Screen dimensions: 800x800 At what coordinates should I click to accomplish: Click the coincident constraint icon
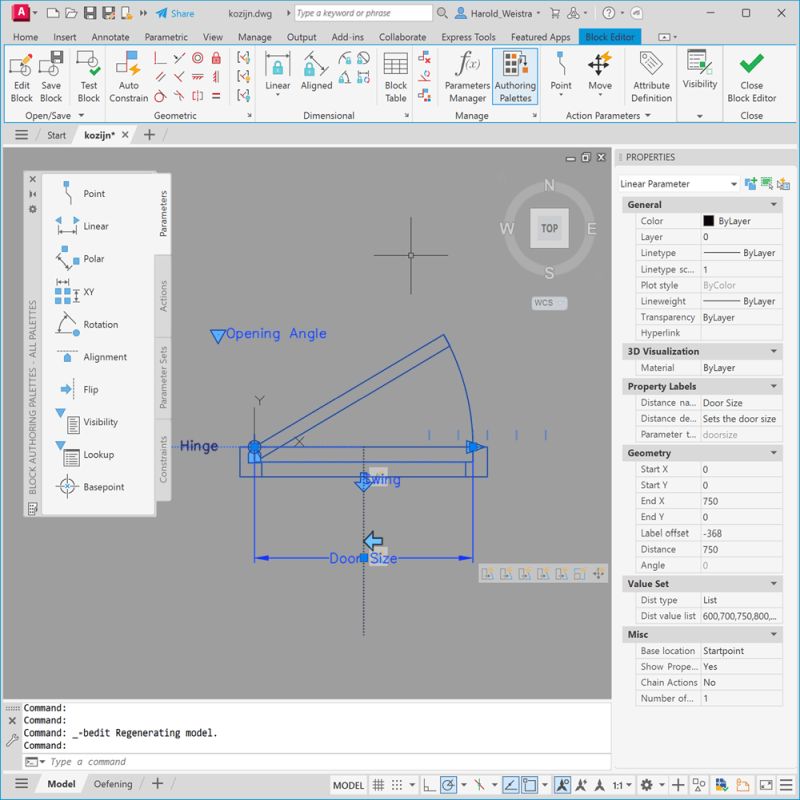tap(159, 58)
